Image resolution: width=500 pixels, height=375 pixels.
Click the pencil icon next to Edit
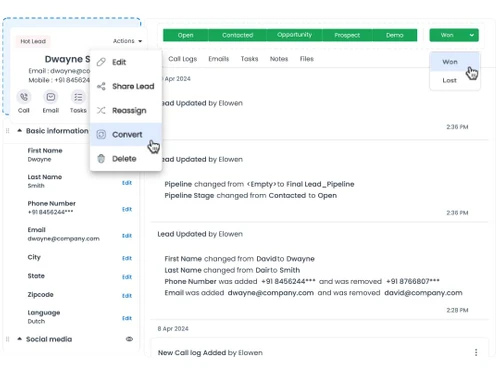click(101, 62)
